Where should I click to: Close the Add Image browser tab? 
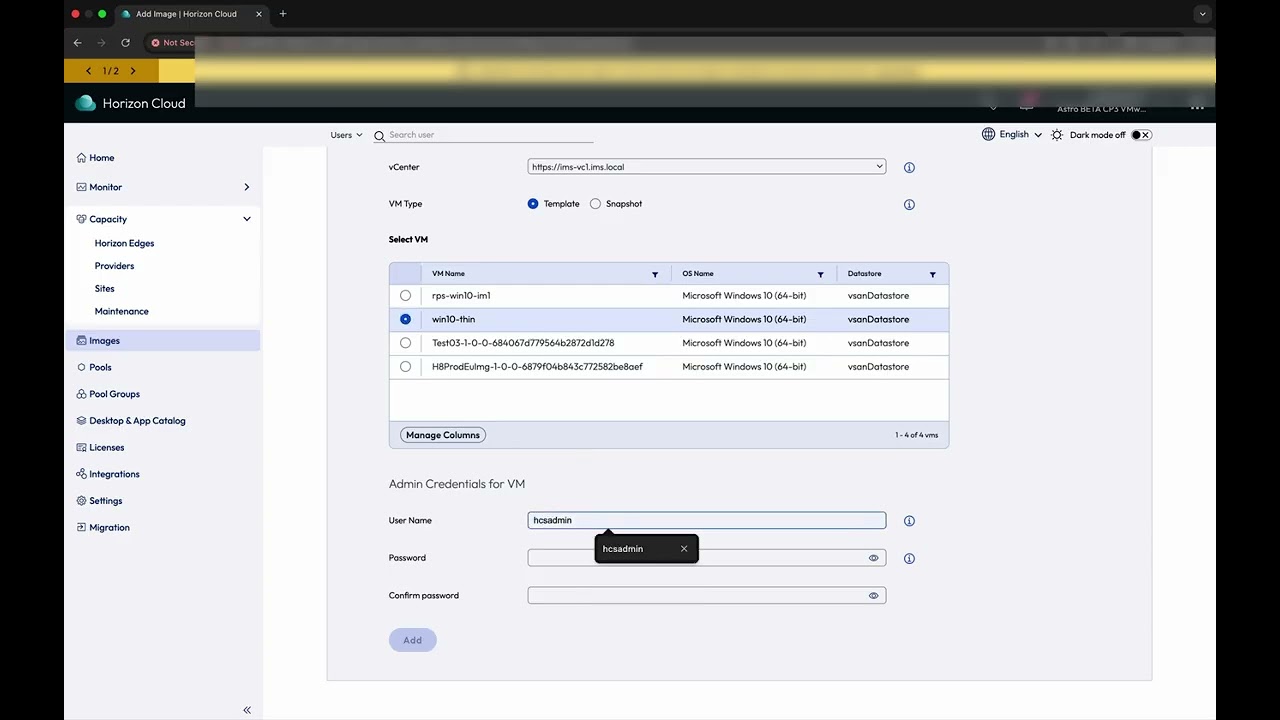pos(259,14)
